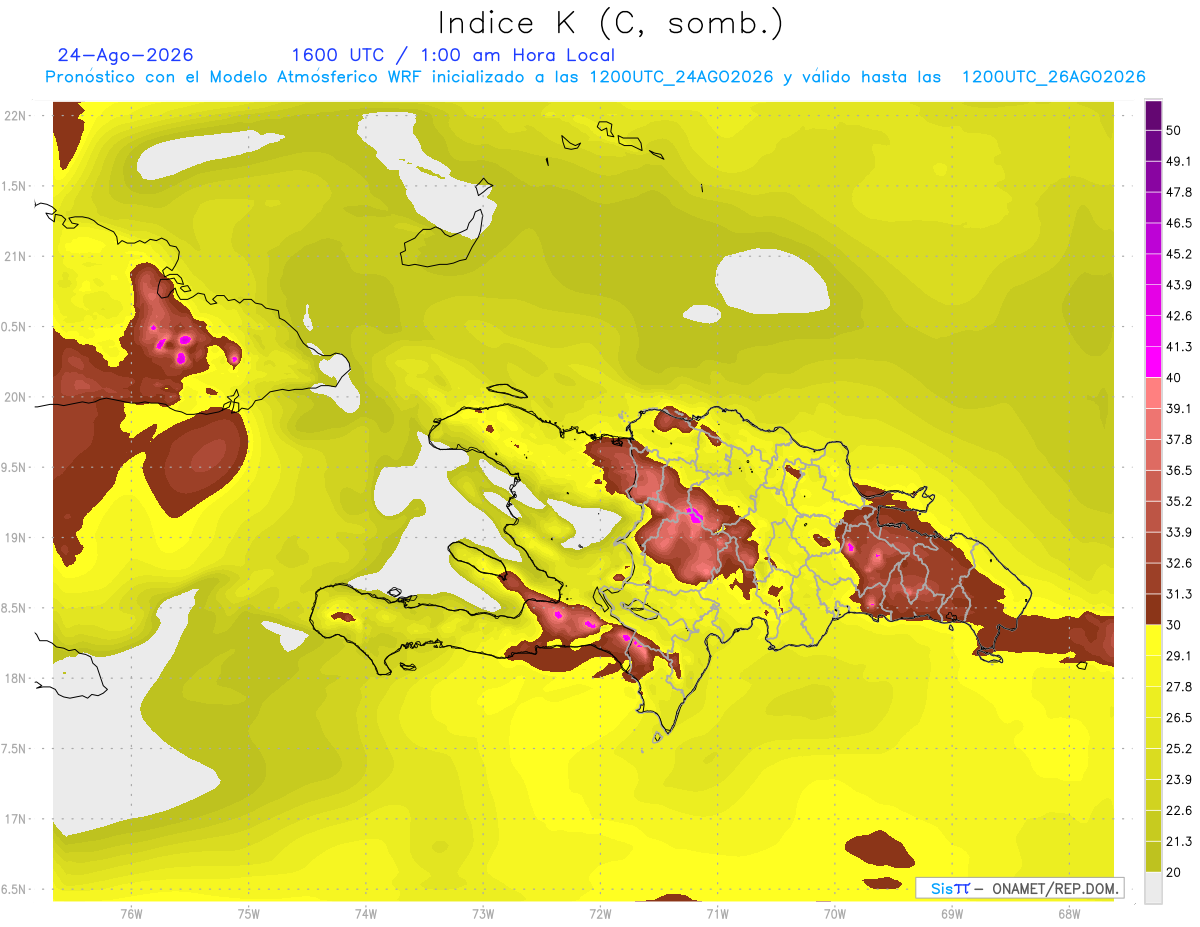Click the 'SisTT - ONAMET/REP.DOM.' credit label
Screen dimensions: 1200x927
(1019, 888)
